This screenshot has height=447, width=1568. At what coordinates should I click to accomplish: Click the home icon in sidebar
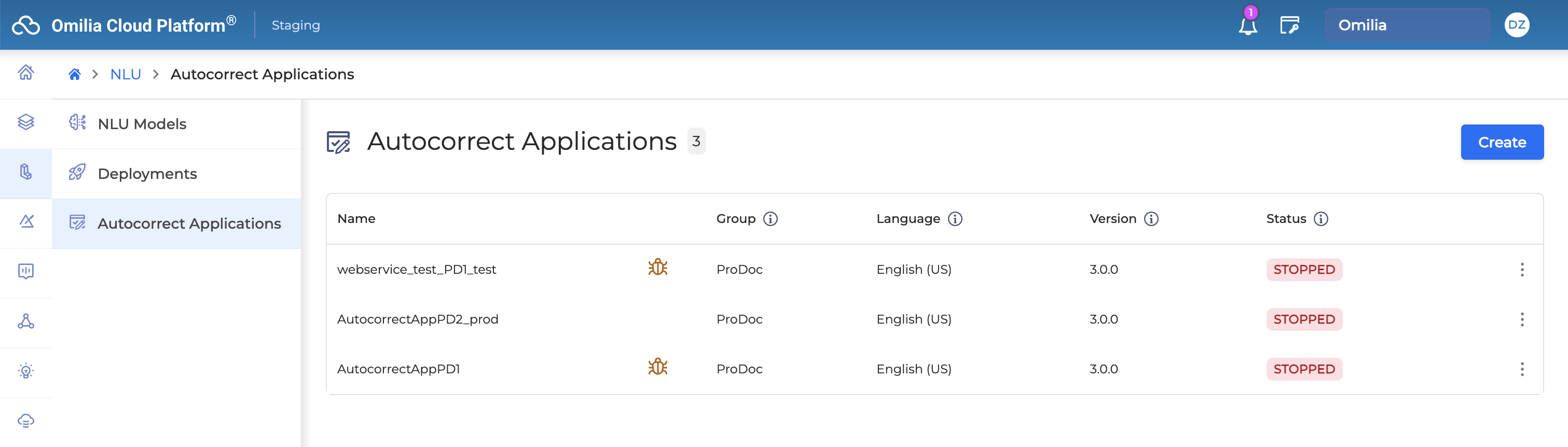[x=25, y=73]
